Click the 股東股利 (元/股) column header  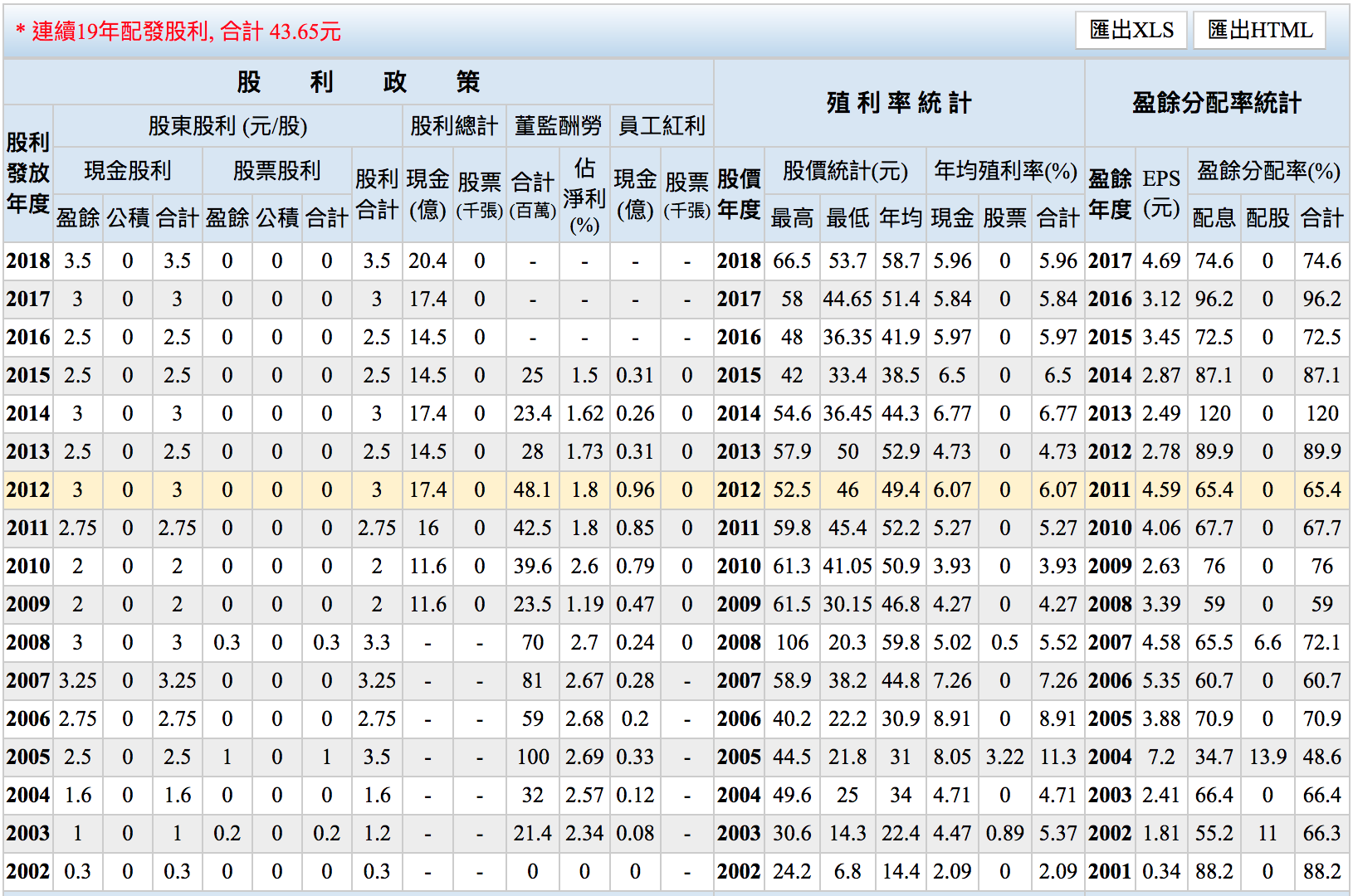[x=227, y=126]
